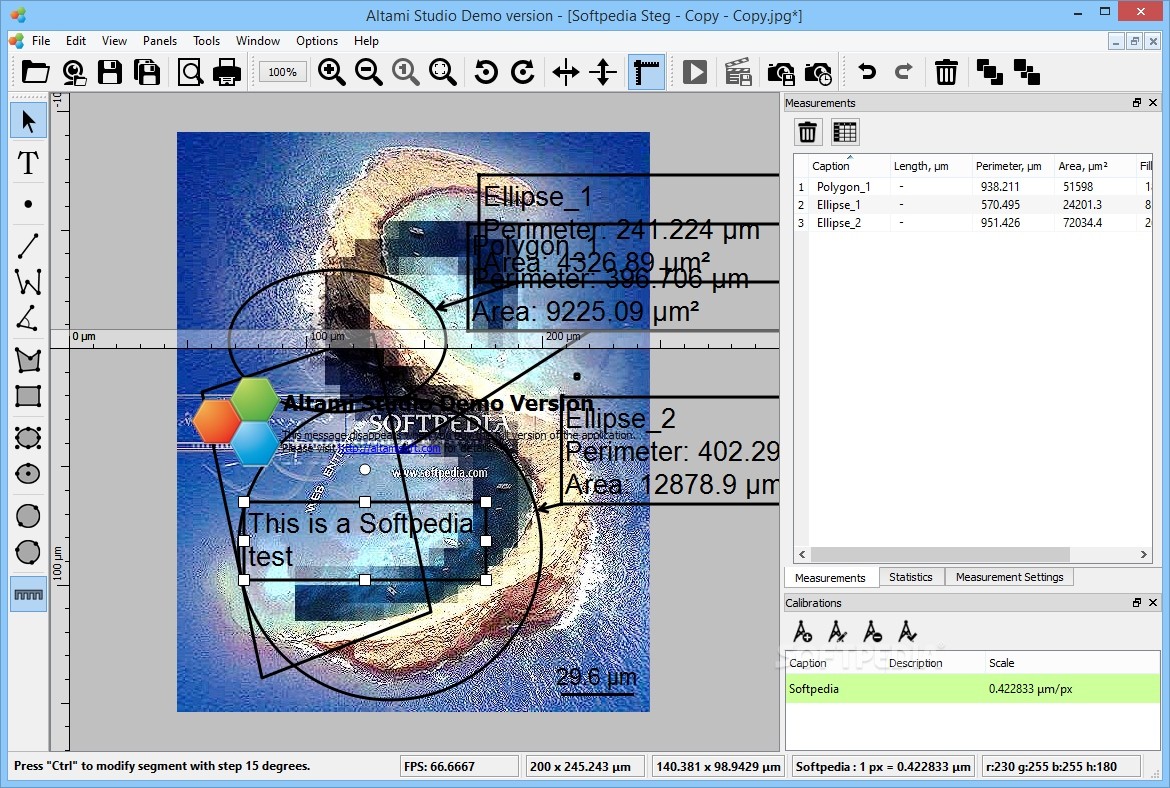Select the polyline tool
1170x788 pixels.
click(x=28, y=282)
